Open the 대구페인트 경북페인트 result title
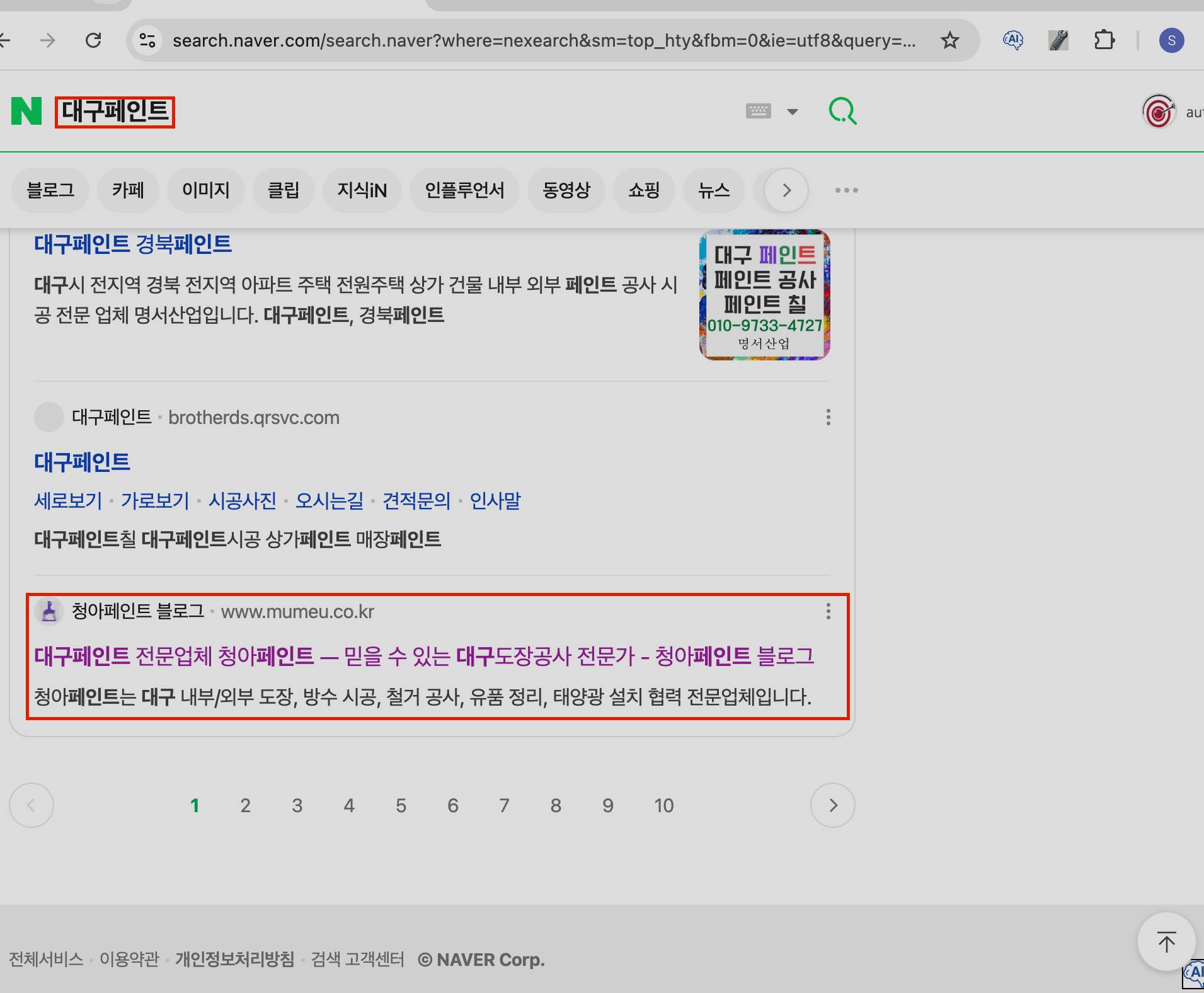The height and width of the screenshot is (993, 1204). point(133,244)
